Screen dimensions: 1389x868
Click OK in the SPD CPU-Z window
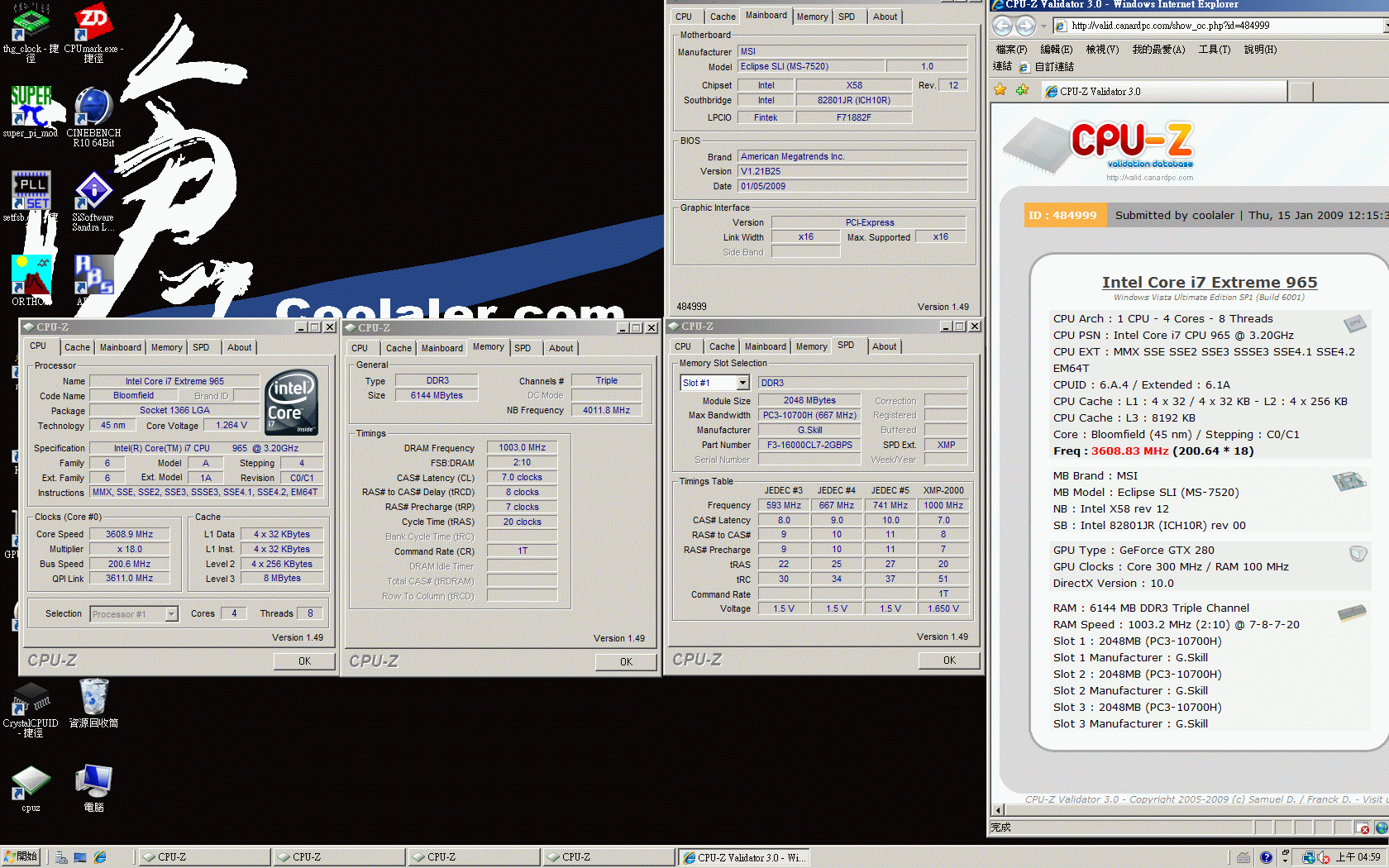coord(949,661)
